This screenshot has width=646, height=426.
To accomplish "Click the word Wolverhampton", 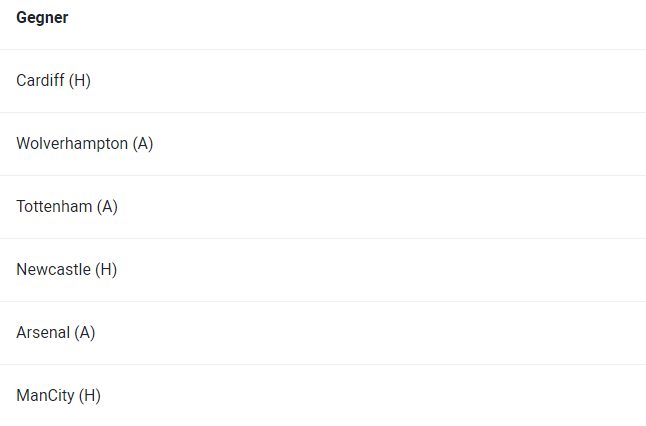I will click(72, 144).
